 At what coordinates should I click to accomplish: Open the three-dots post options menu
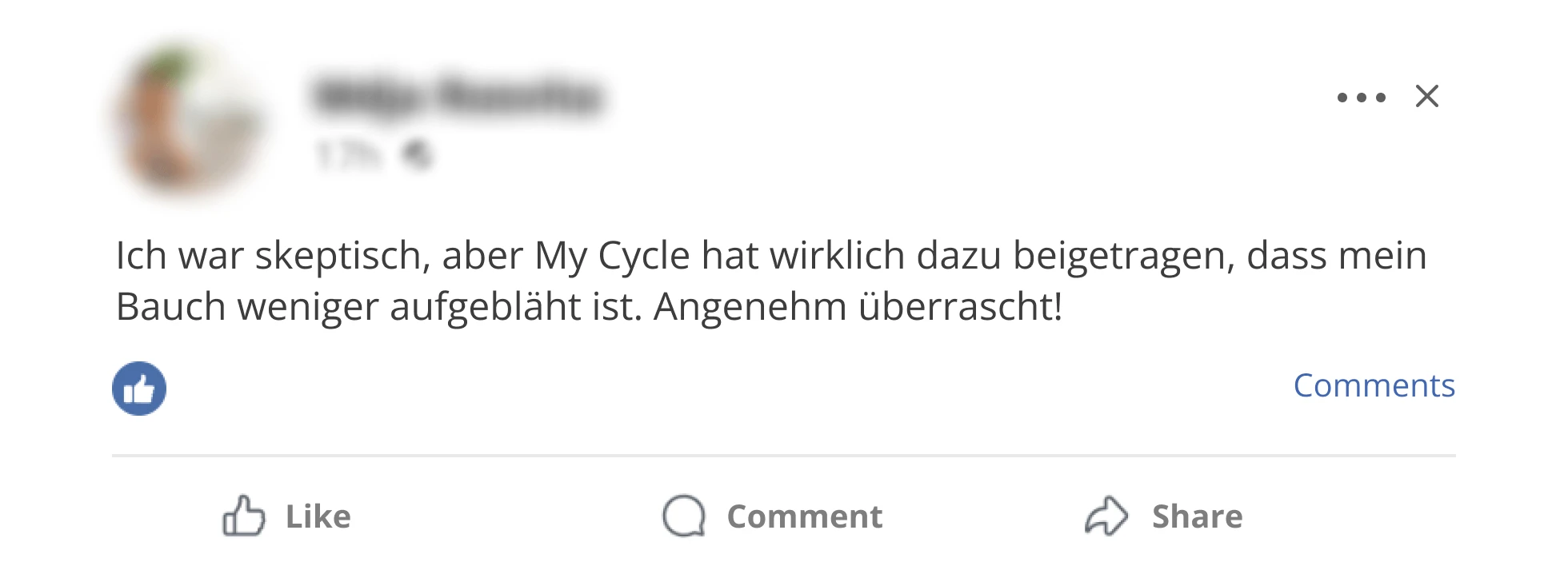tap(1361, 98)
